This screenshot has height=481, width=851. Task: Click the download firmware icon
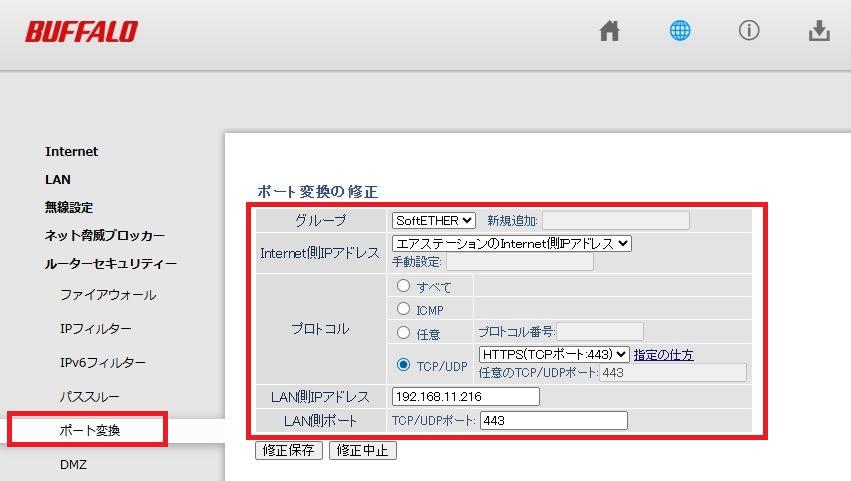pos(819,31)
